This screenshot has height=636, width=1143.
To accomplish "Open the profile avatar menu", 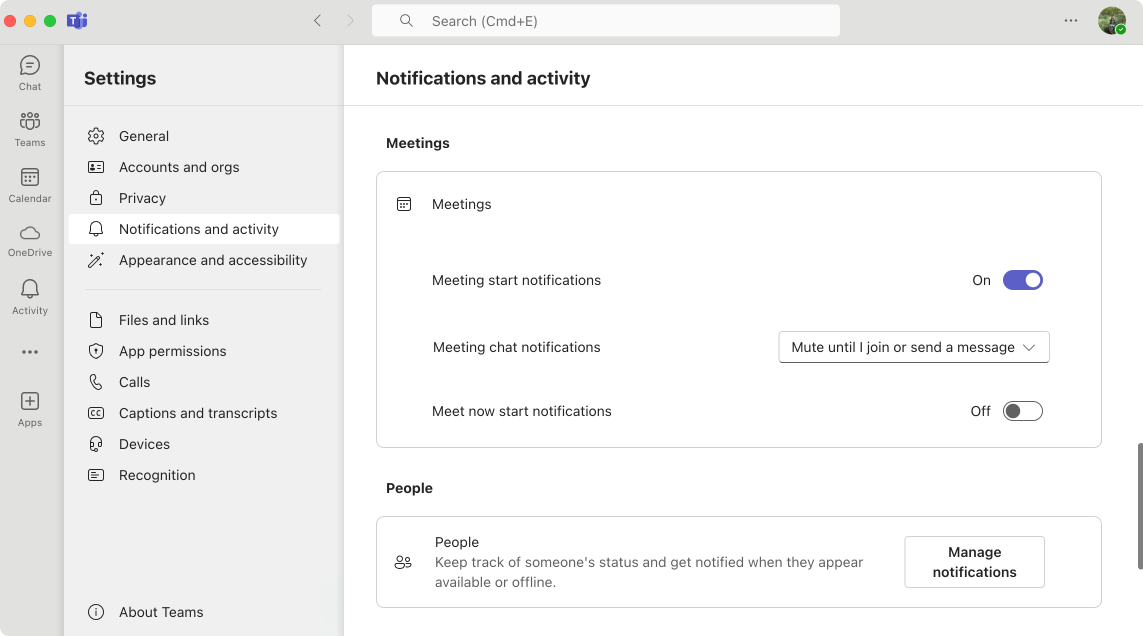I will 1112,20.
